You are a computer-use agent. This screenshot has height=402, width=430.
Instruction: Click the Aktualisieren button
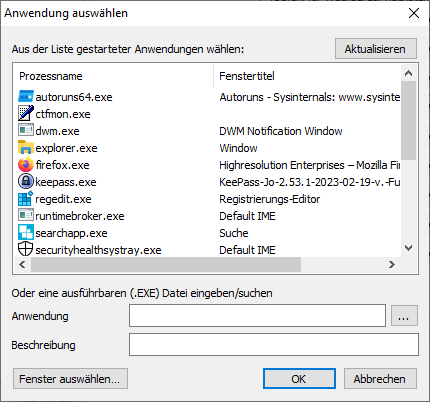coord(376,49)
